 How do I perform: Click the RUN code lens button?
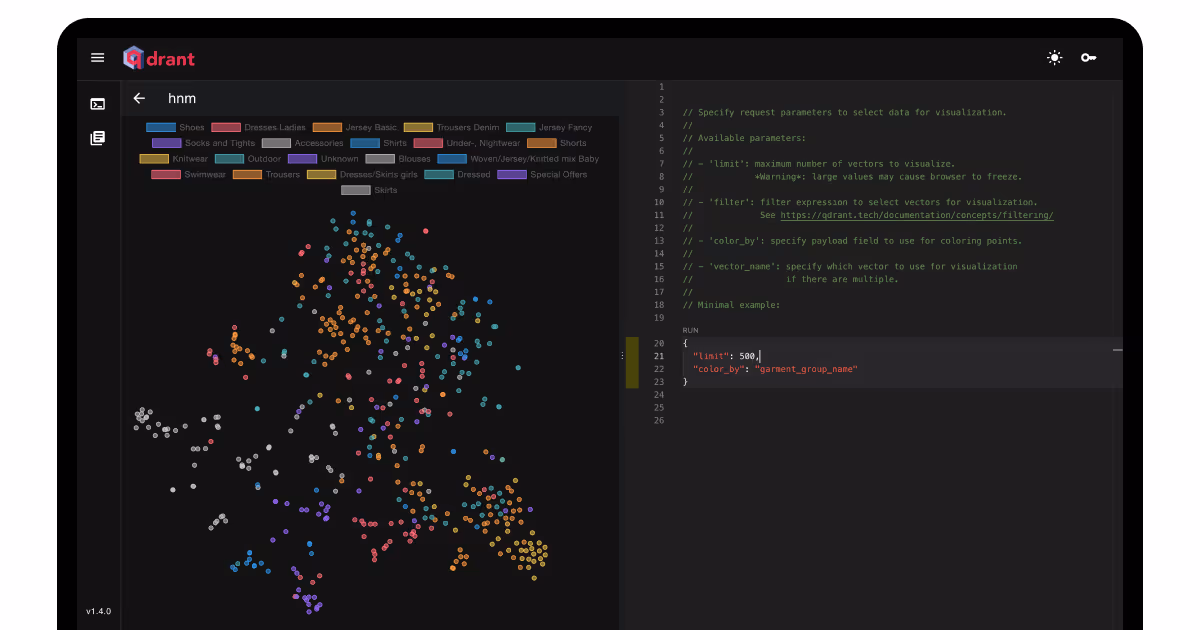691,330
